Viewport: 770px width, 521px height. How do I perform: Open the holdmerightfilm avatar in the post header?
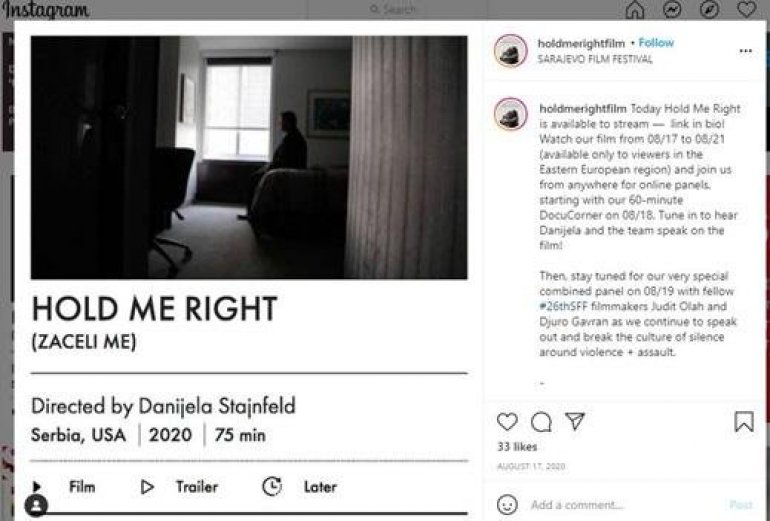pos(511,51)
